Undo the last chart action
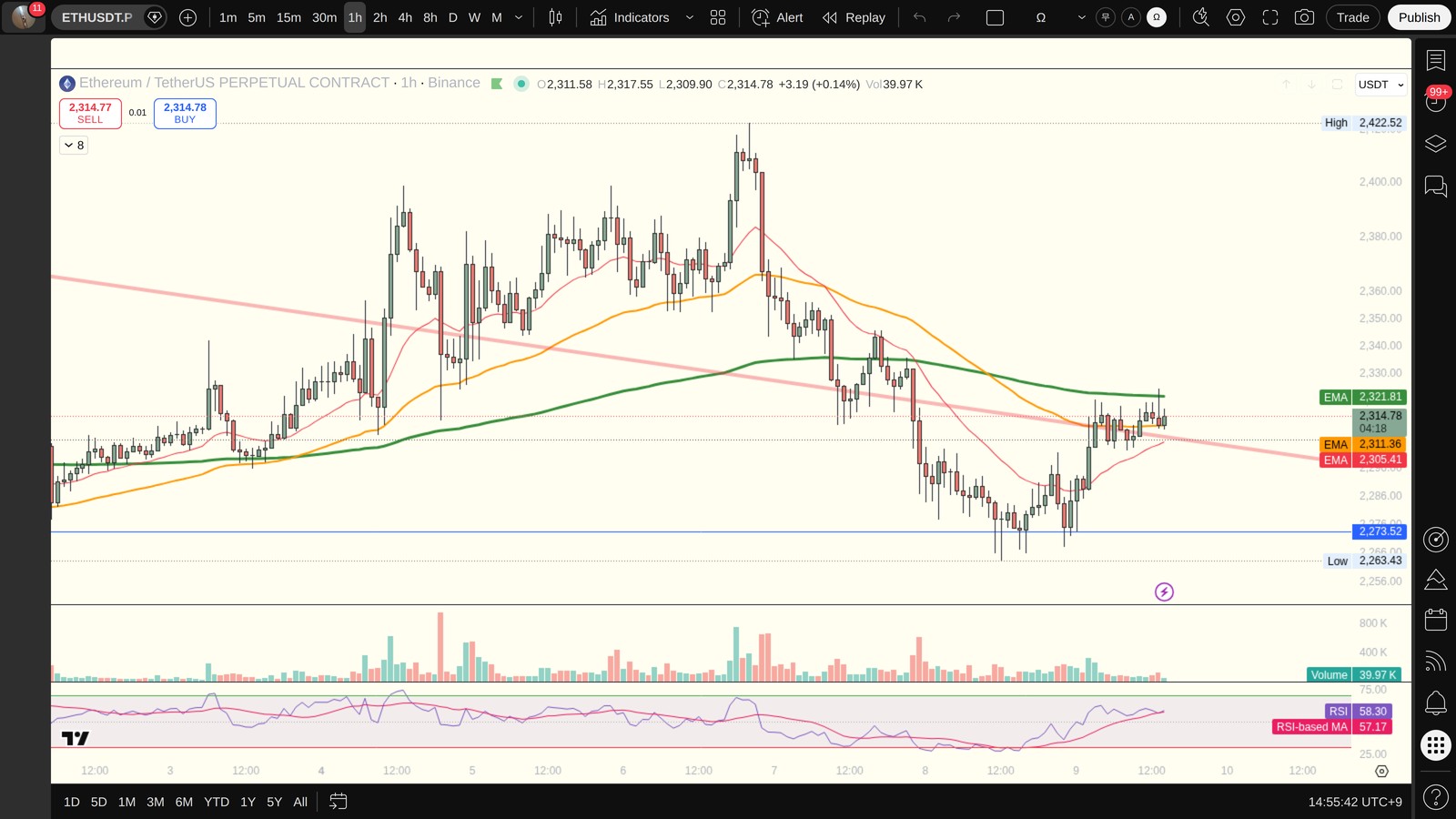The width and height of the screenshot is (1456, 819). [x=919, y=17]
